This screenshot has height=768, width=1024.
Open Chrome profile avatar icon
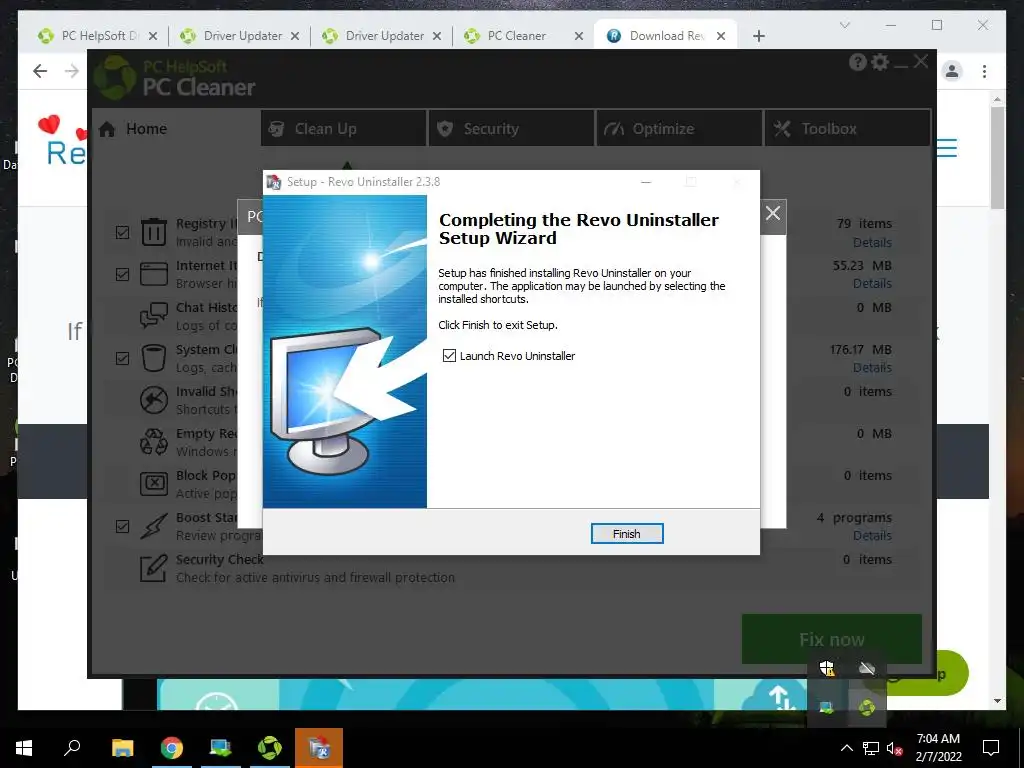point(952,71)
